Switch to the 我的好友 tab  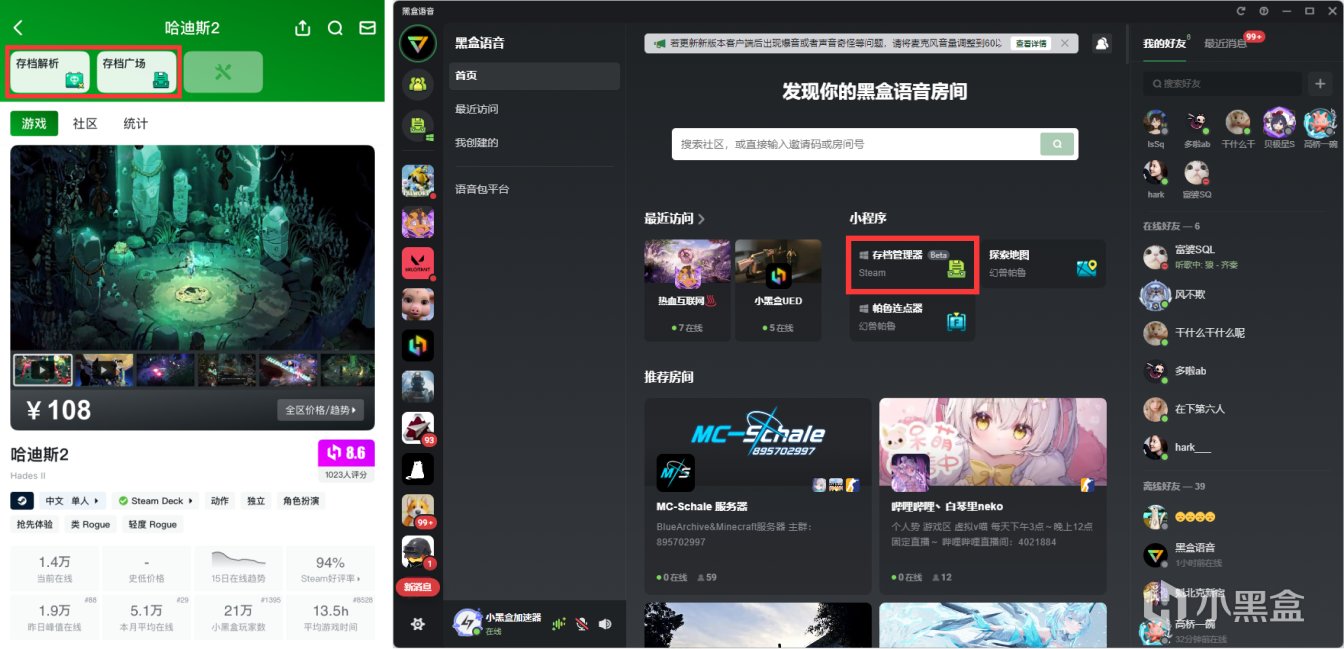click(x=1164, y=44)
